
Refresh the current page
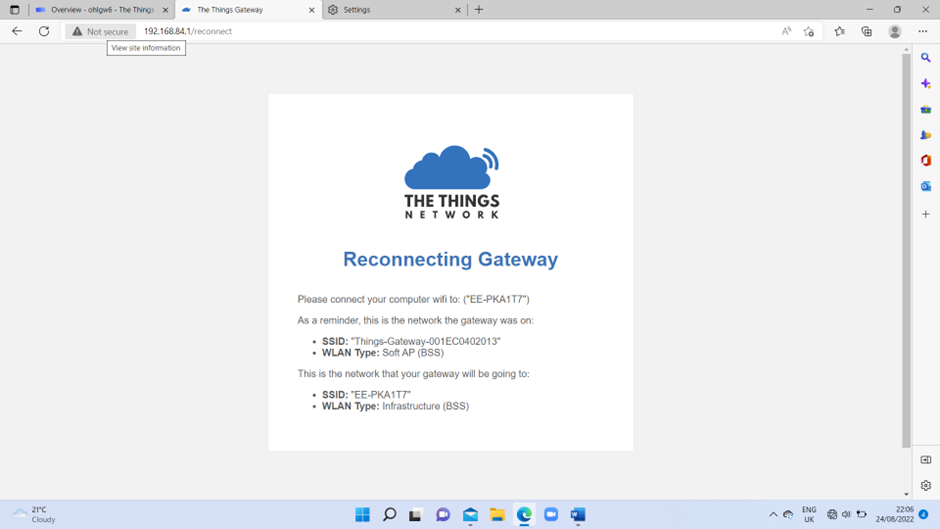pyautogui.click(x=44, y=32)
